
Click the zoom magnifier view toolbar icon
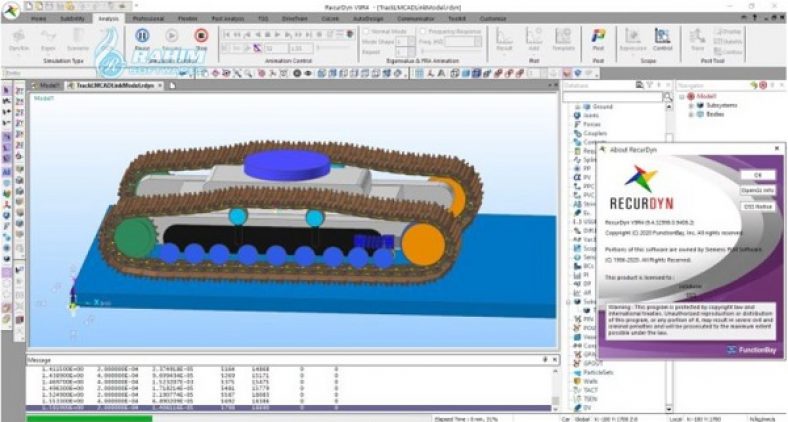point(248,73)
